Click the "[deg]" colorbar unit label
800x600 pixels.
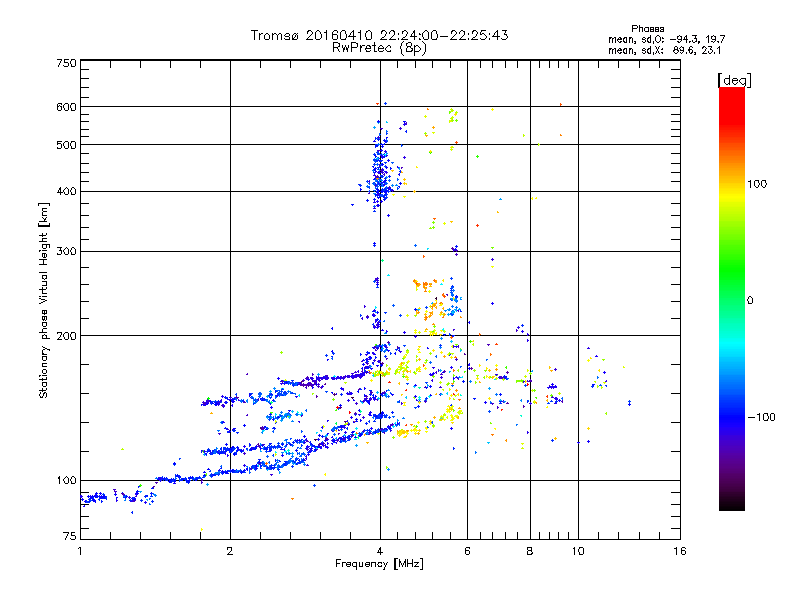734,80
